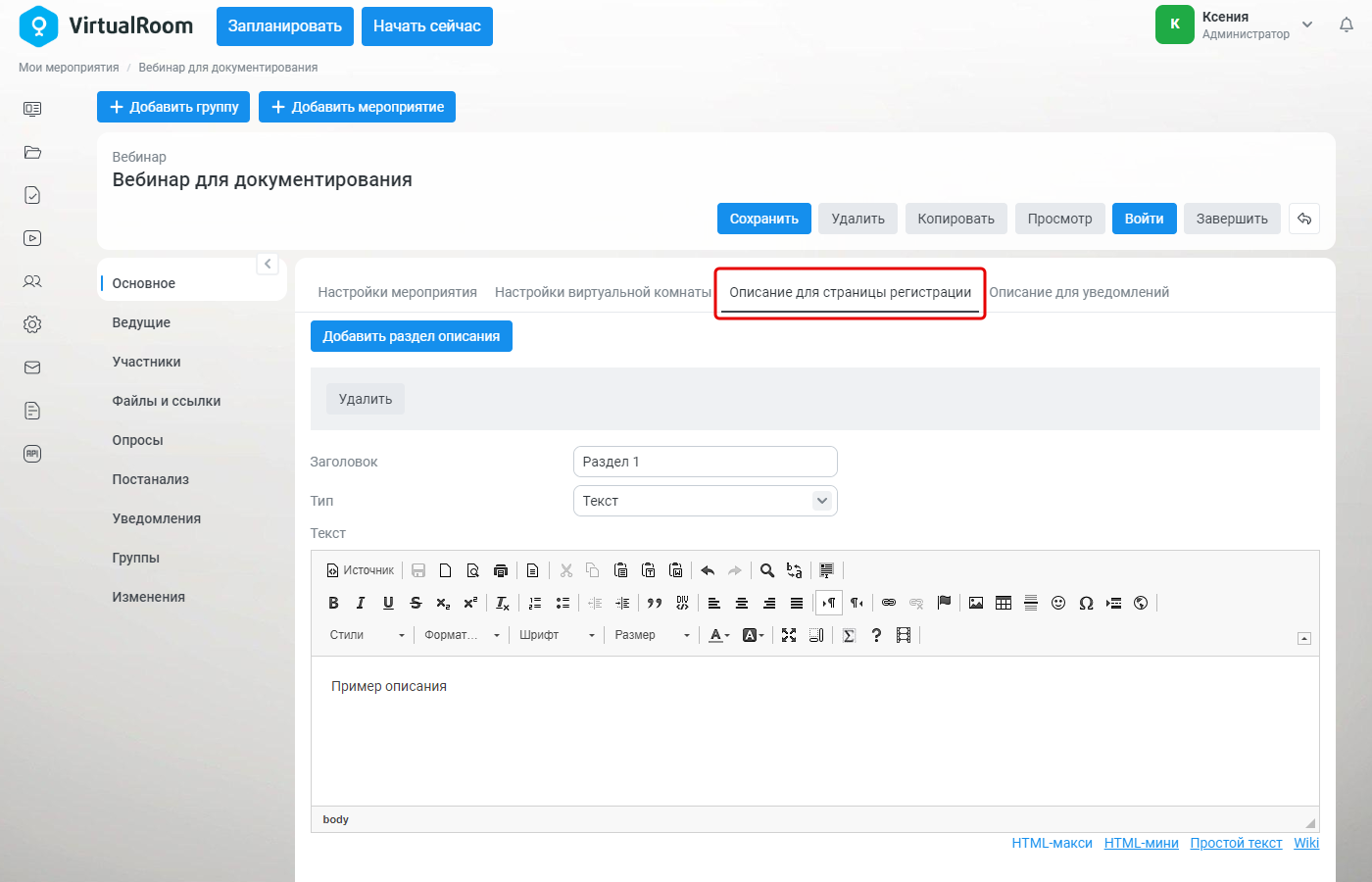This screenshot has width=1372, height=882.
Task: Center align the text
Action: [x=742, y=603]
